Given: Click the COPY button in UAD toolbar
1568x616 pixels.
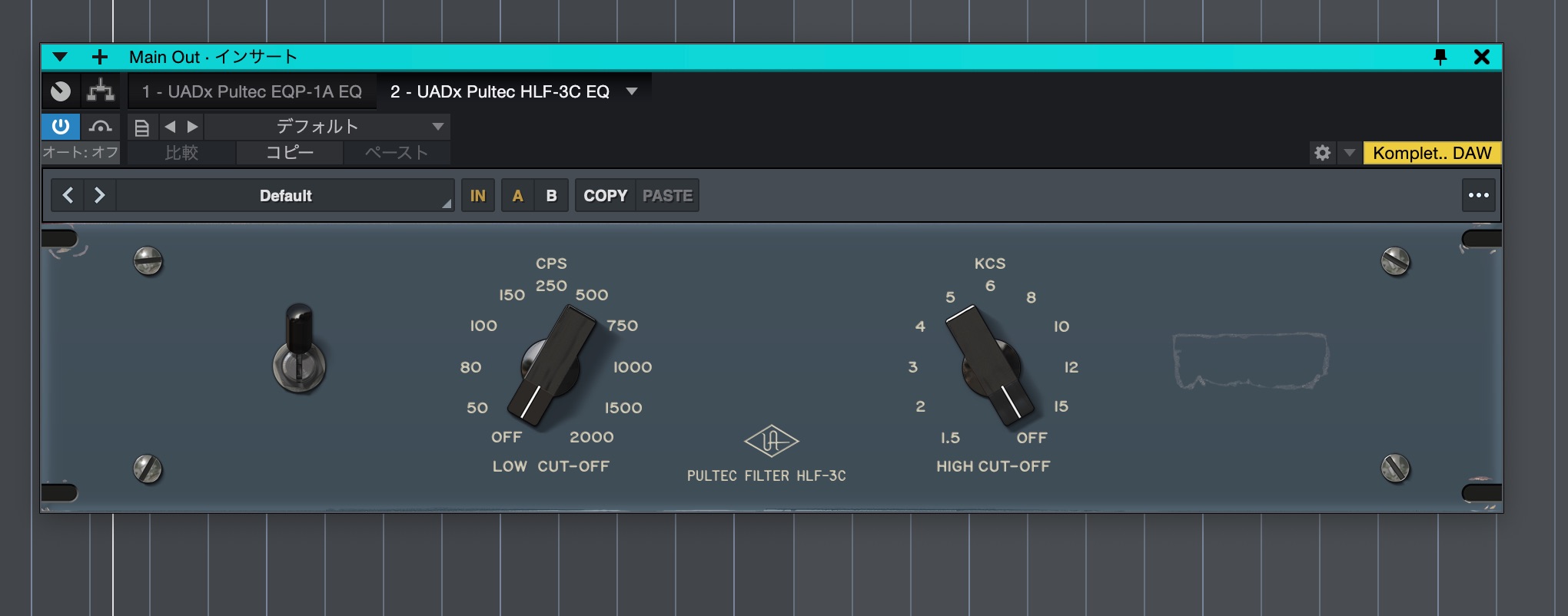Looking at the screenshot, I should pyautogui.click(x=605, y=195).
